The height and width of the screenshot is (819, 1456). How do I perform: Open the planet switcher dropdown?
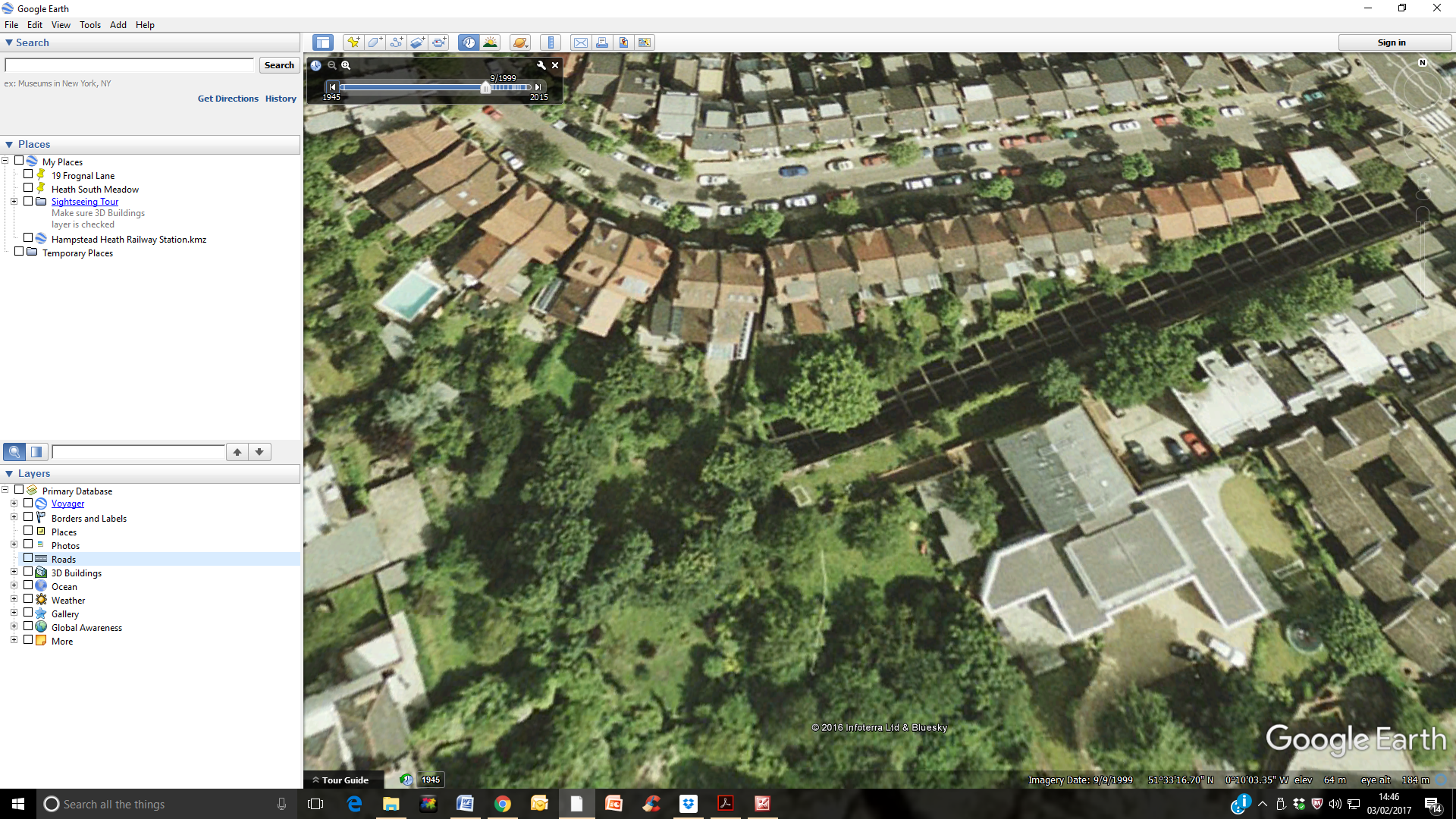(520, 42)
